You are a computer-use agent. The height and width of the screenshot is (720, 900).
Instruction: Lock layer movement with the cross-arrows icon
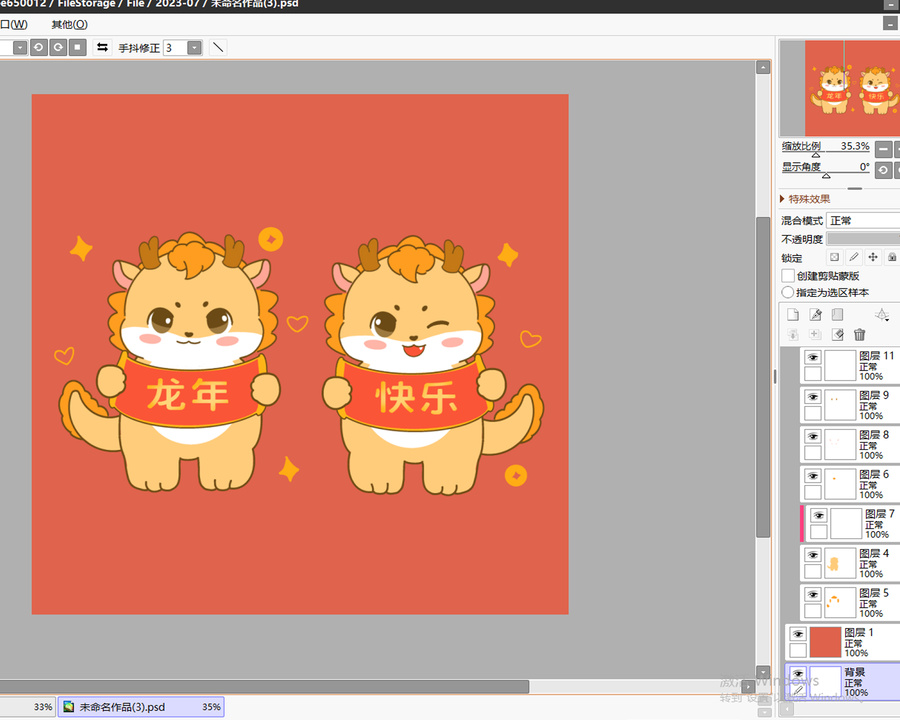tap(873, 257)
